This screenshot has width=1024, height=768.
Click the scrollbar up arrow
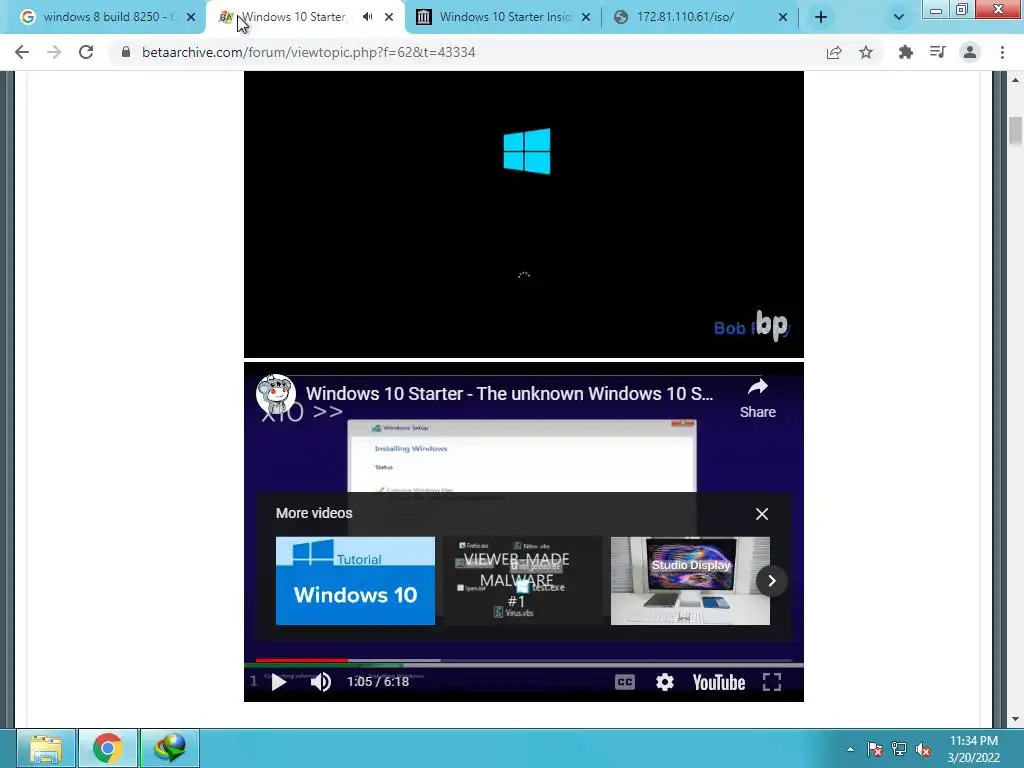tap(1015, 80)
